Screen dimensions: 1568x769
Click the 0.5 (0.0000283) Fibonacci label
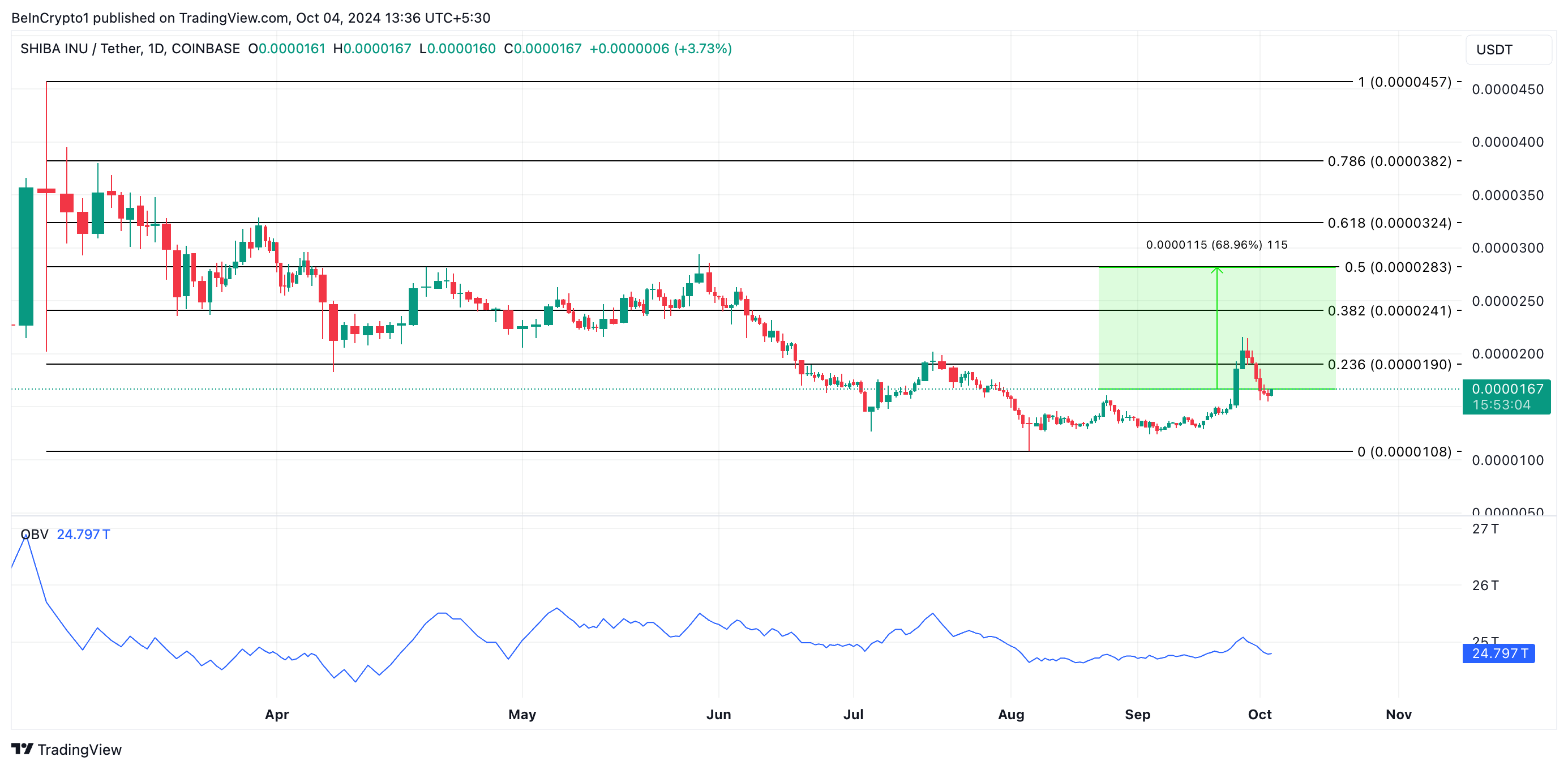1398,267
